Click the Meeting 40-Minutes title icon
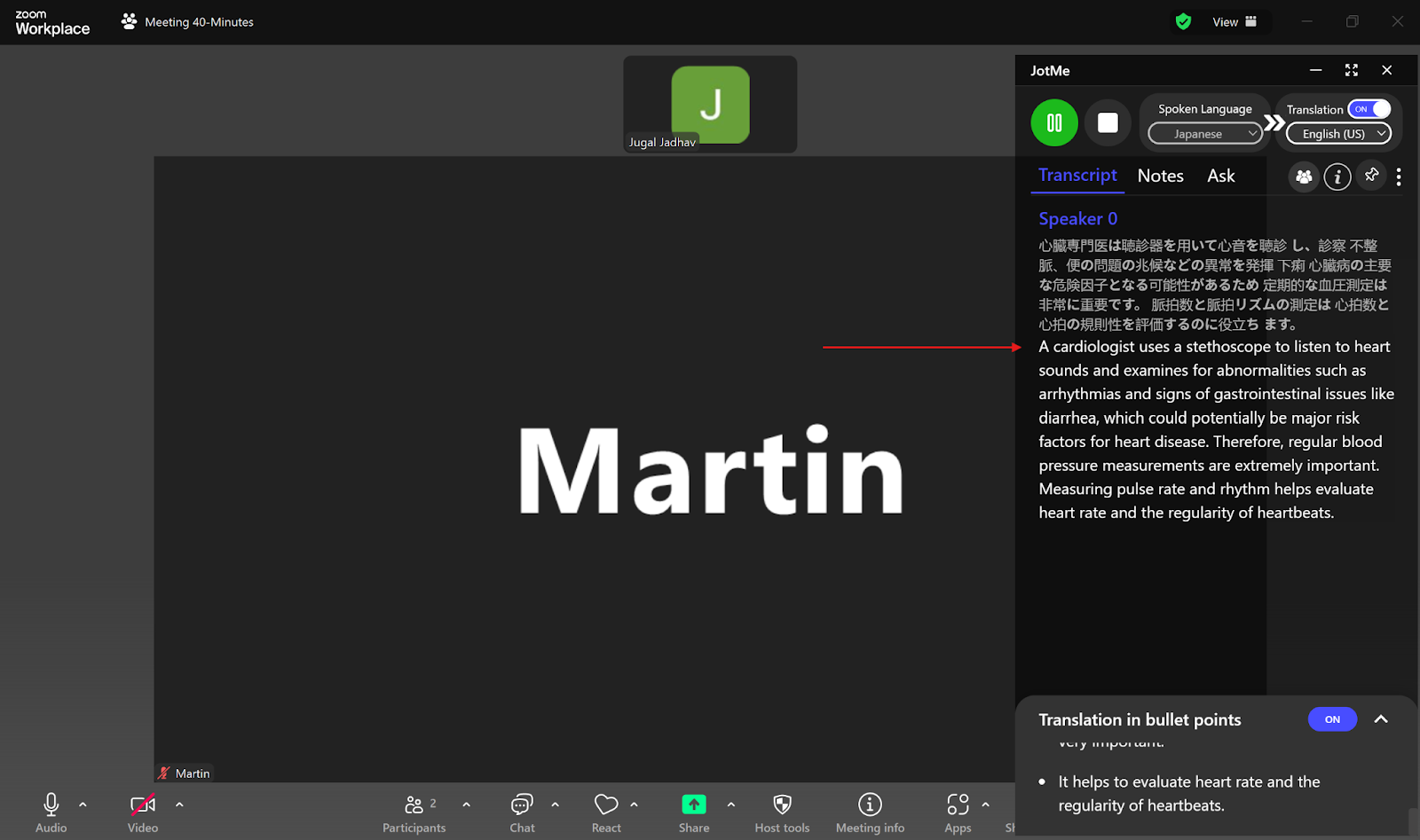This screenshot has width=1420, height=840. 130,21
